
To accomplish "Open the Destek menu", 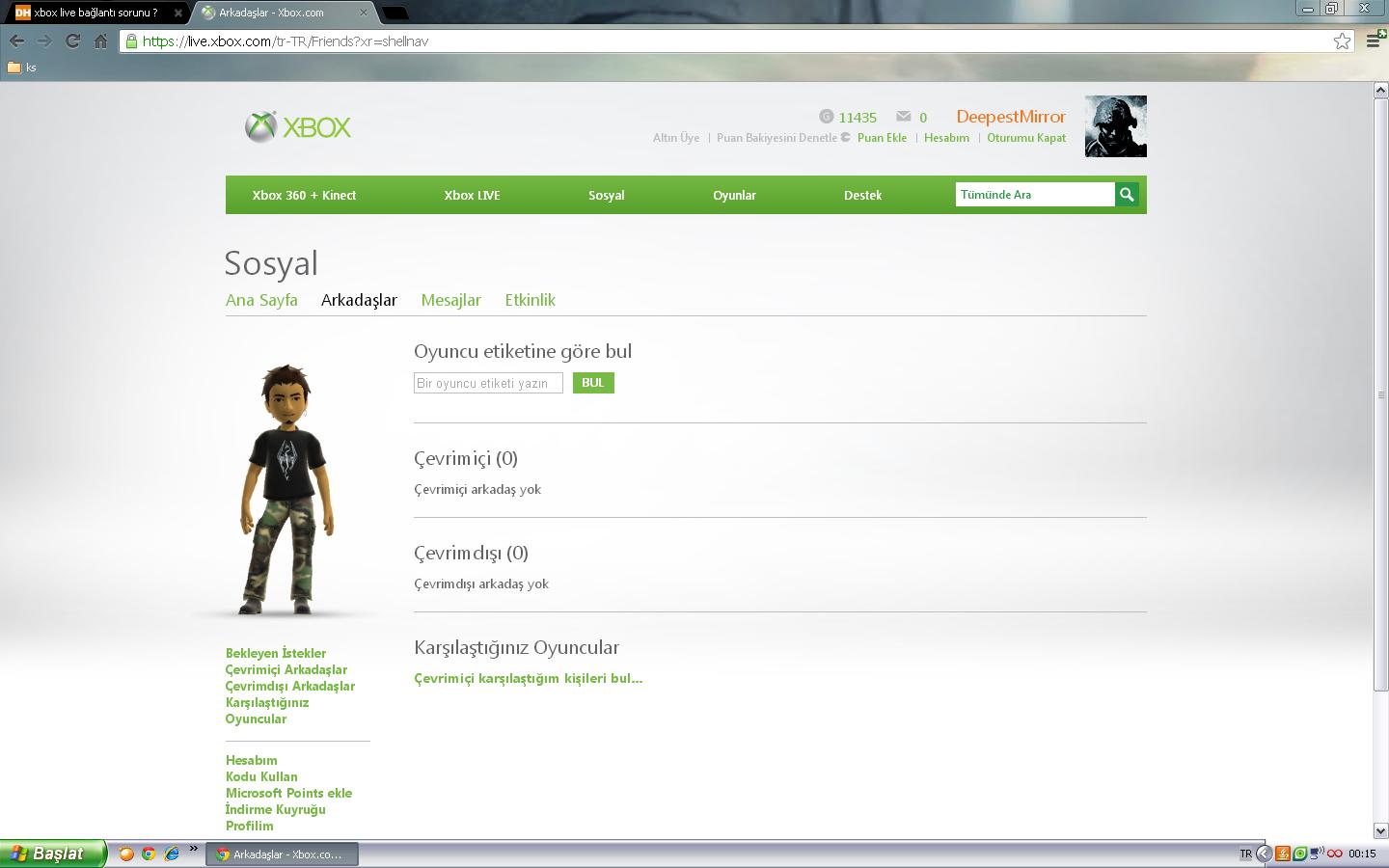I will click(x=862, y=195).
